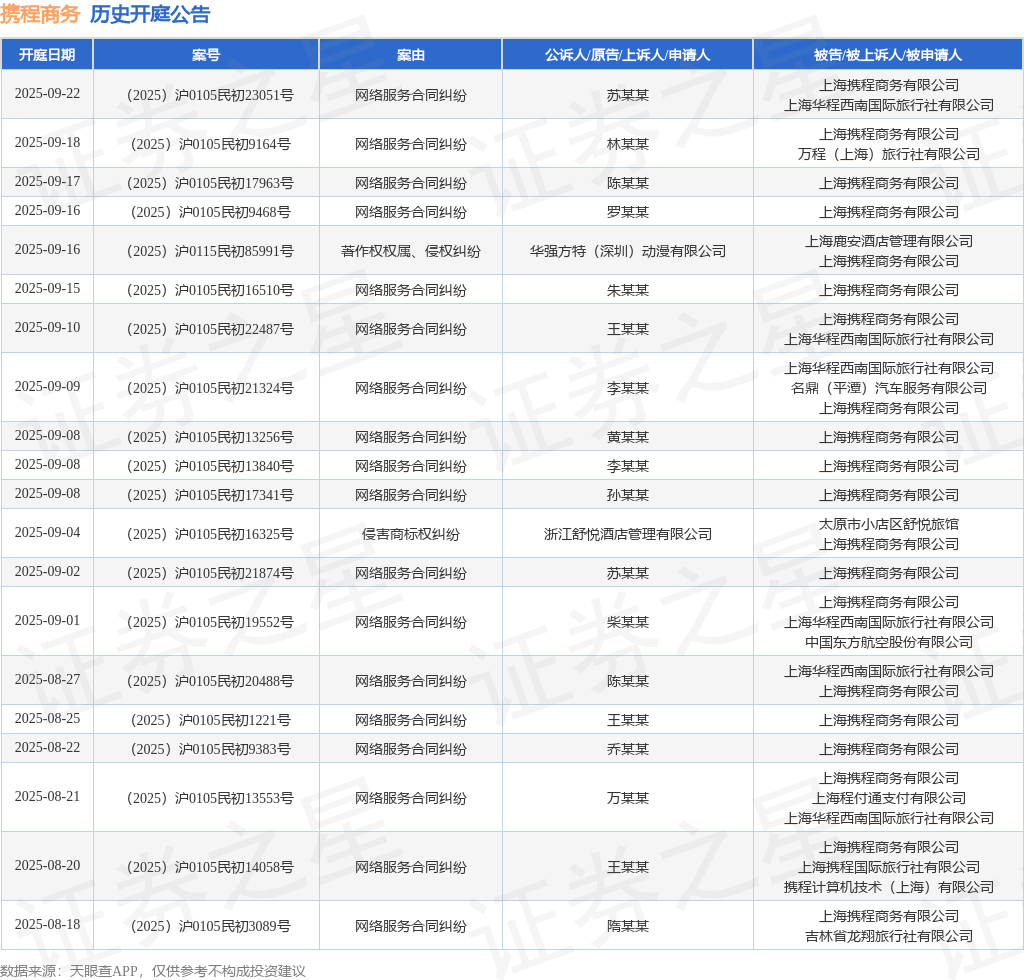The image size is (1024, 980).
Task: Click the 开庭日期 column header
Action: (x=47, y=55)
